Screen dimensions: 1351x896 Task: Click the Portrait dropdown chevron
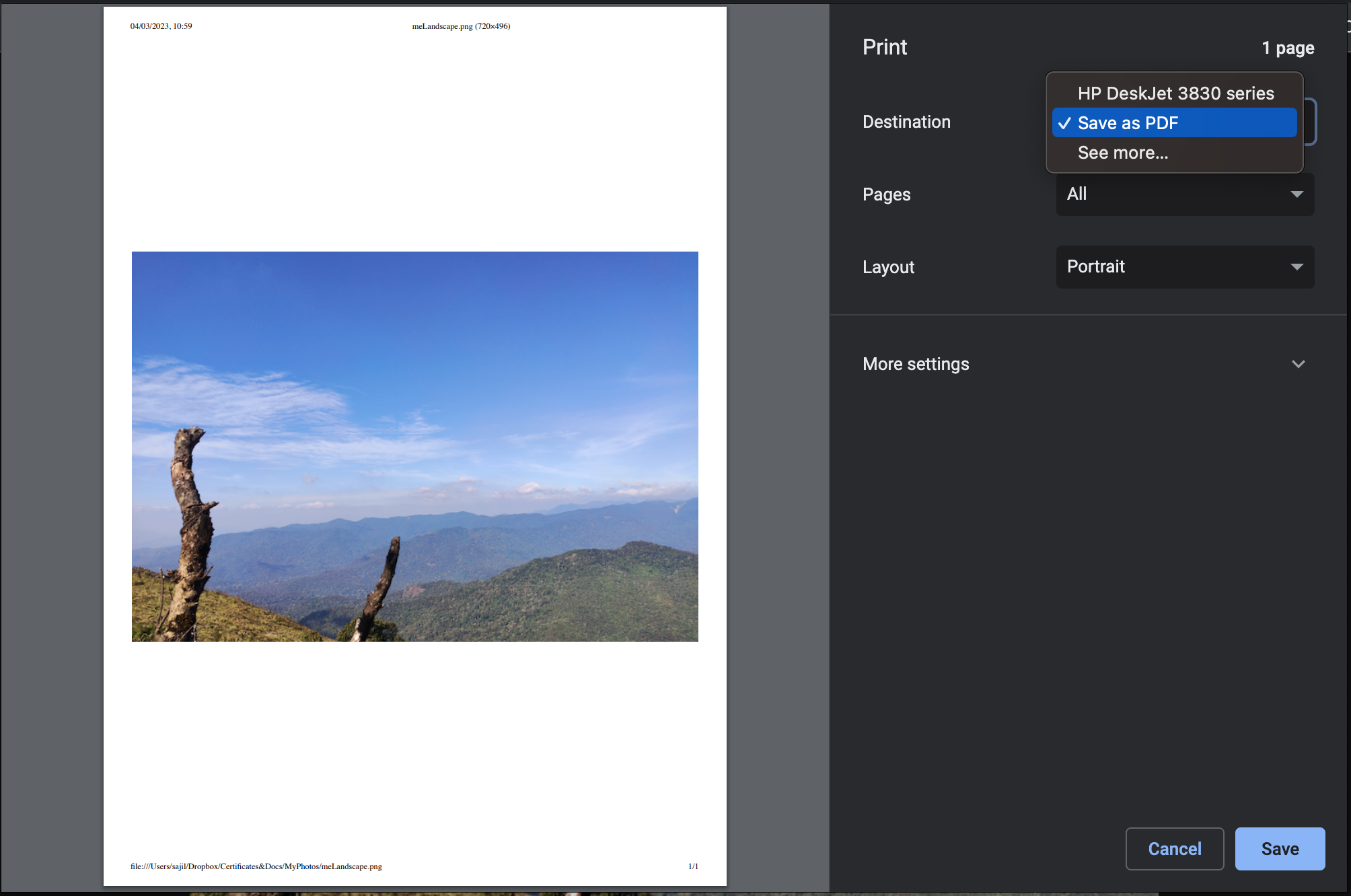click(1297, 267)
